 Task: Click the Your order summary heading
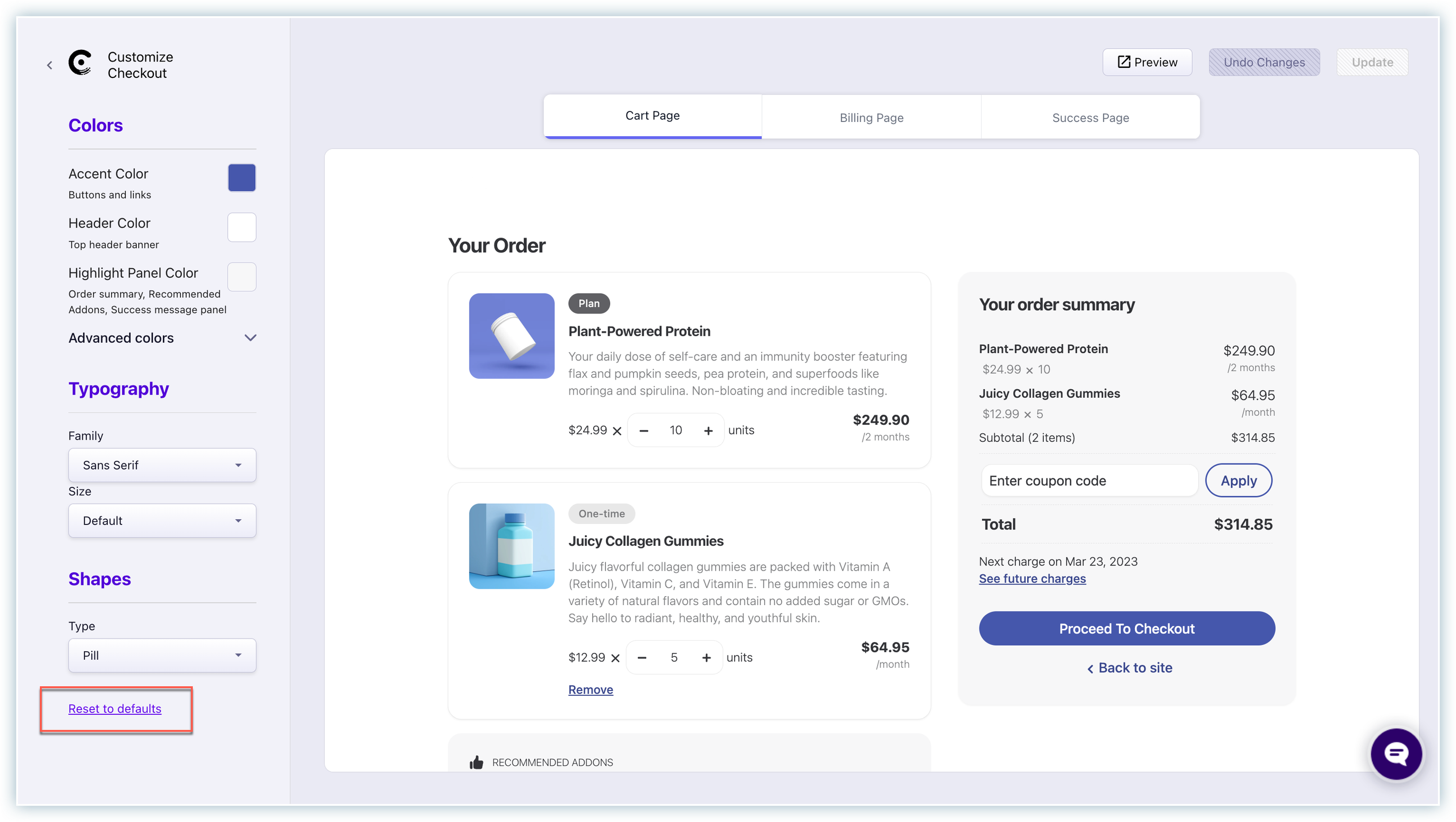click(1056, 305)
